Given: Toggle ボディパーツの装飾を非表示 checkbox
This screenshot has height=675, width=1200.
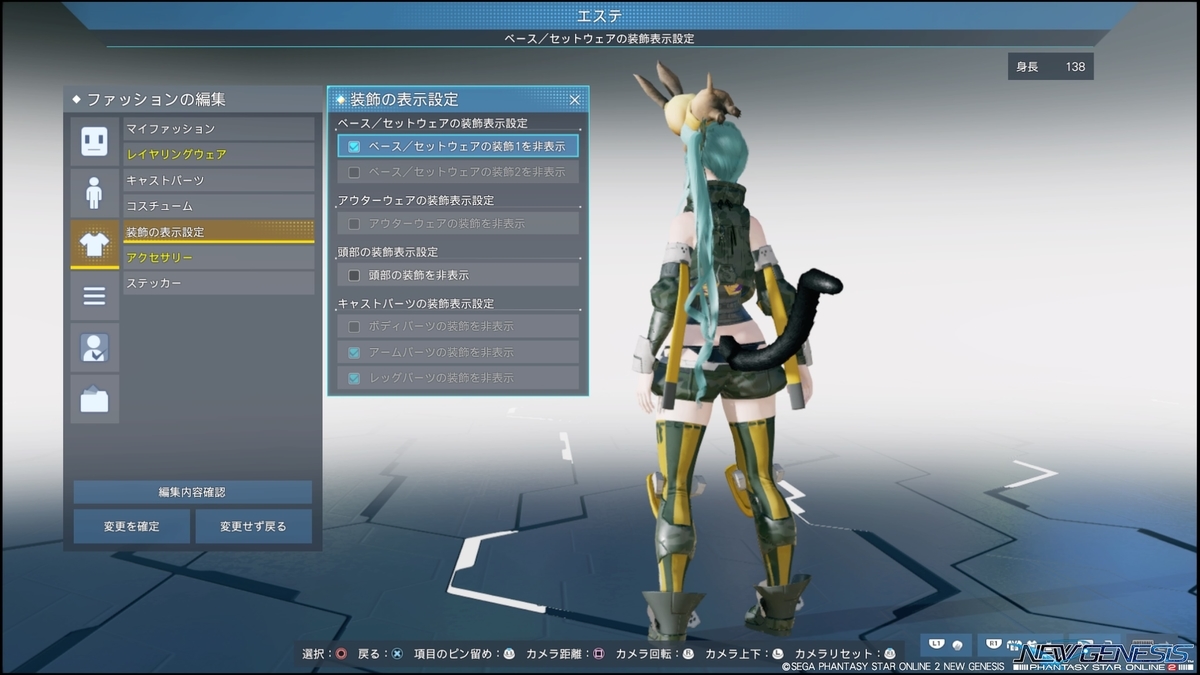Looking at the screenshot, I should (354, 326).
